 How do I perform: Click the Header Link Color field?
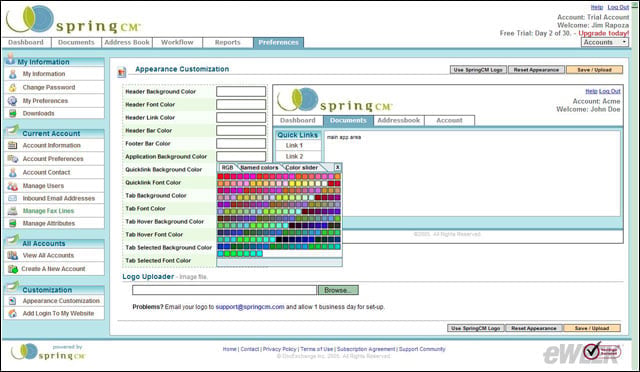241,118
